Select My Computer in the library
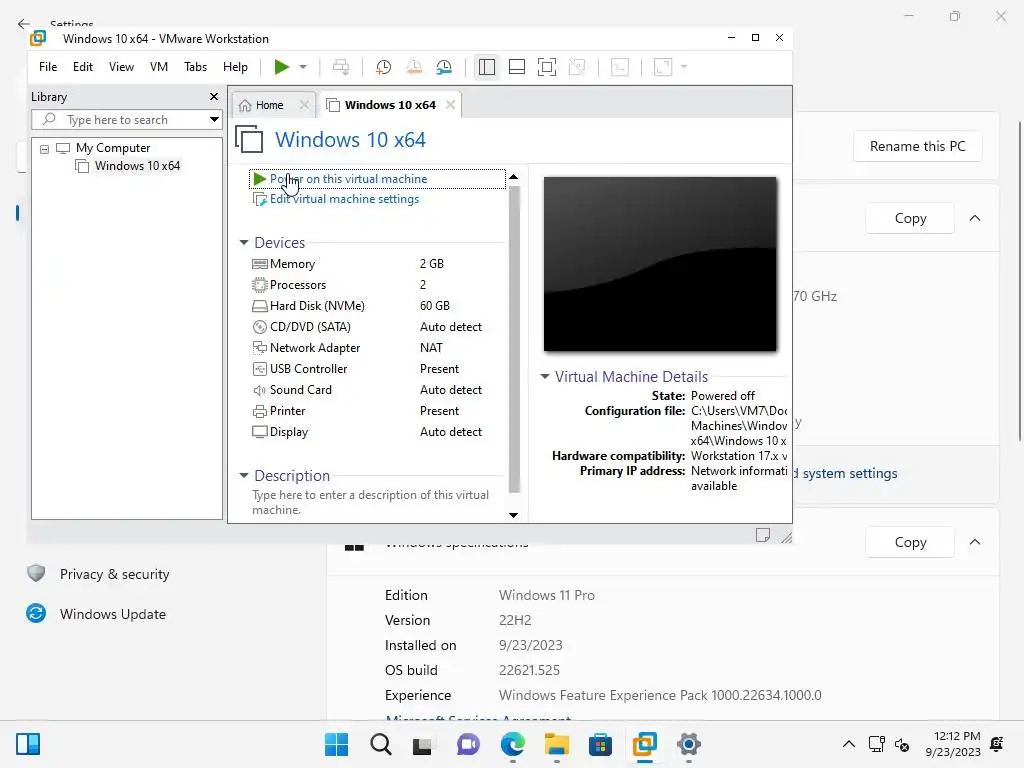Screen dimensions: 1024x768 [x=113, y=148]
